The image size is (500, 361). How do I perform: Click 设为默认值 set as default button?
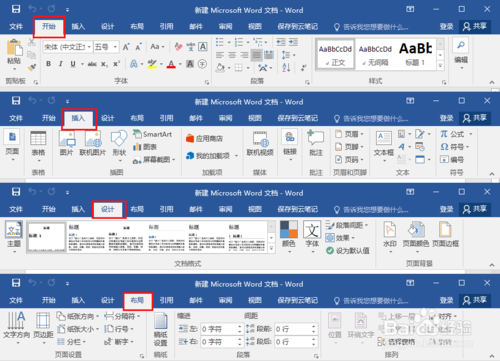click(348, 251)
